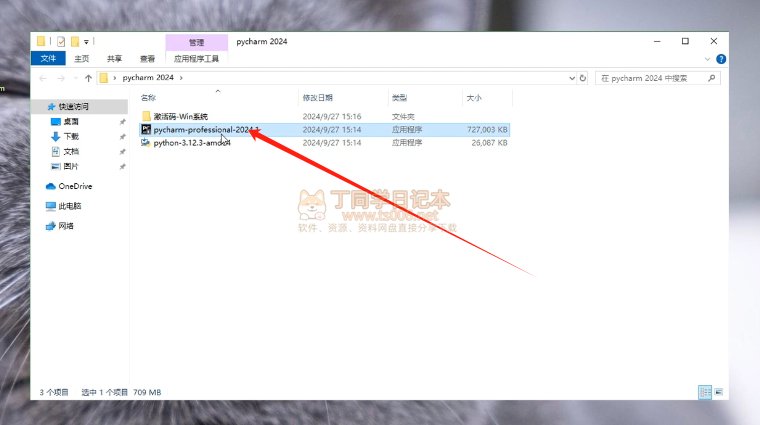Click the pin icon next to 图片

pyautogui.click(x=123, y=167)
